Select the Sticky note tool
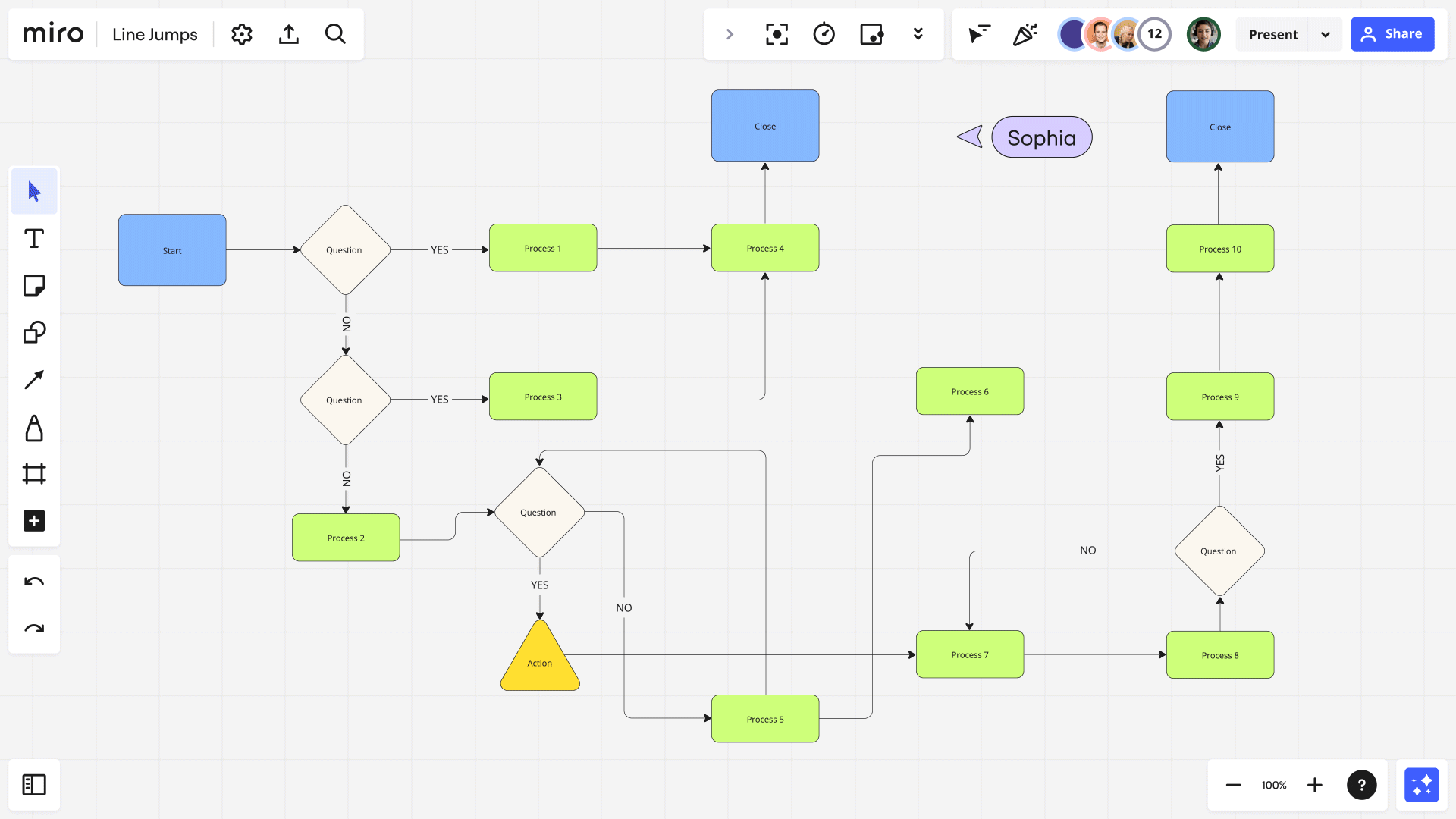Viewport: 1456px width, 819px height. pos(34,286)
